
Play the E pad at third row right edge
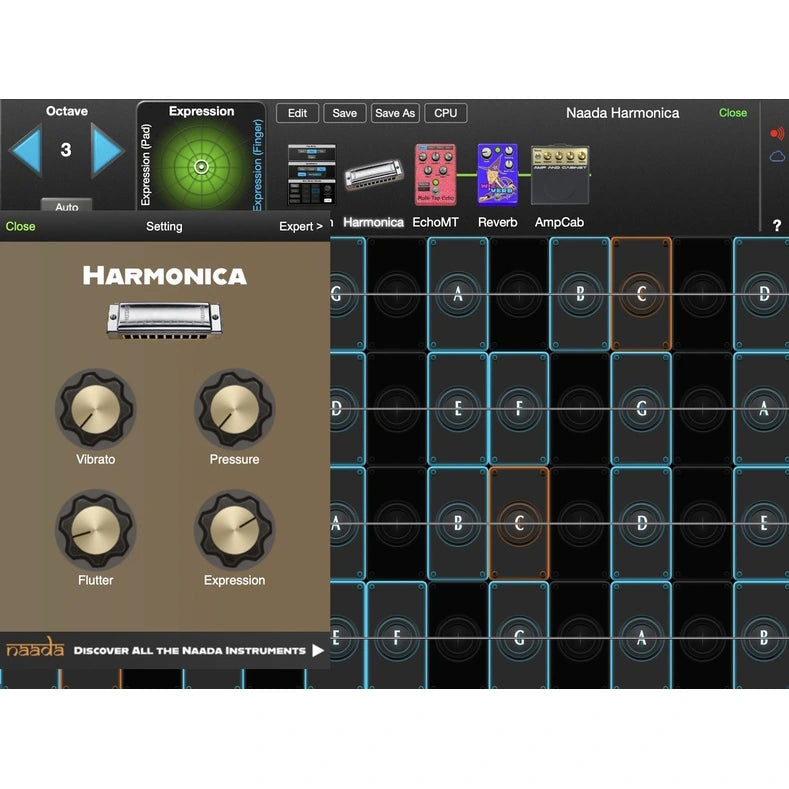[761, 523]
